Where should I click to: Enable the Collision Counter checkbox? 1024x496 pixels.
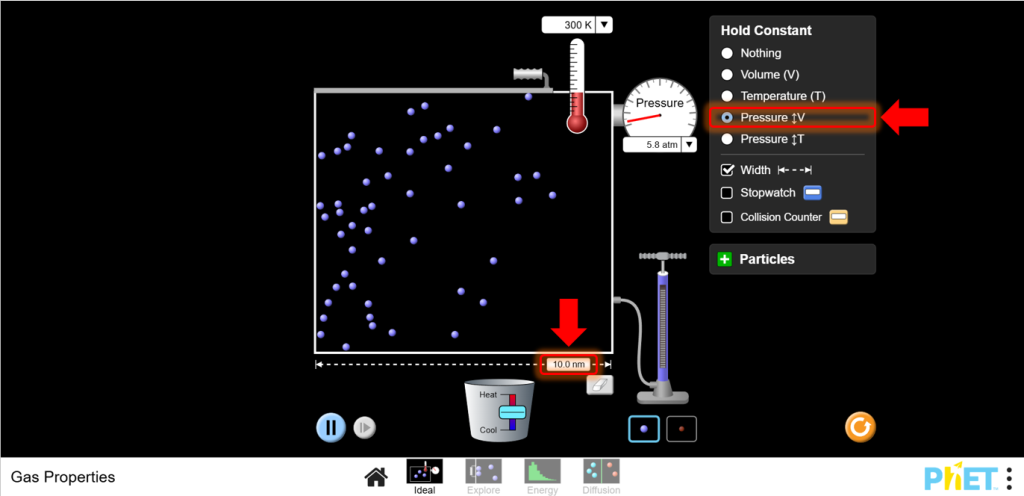coord(727,217)
